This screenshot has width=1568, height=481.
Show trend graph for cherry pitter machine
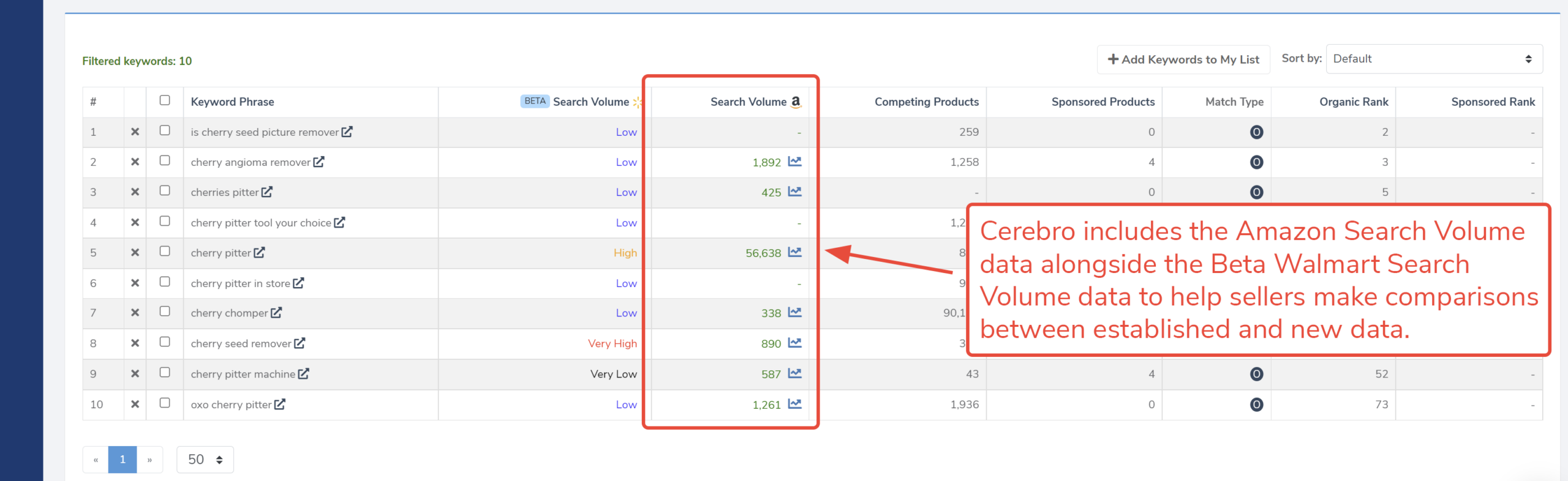(x=794, y=373)
